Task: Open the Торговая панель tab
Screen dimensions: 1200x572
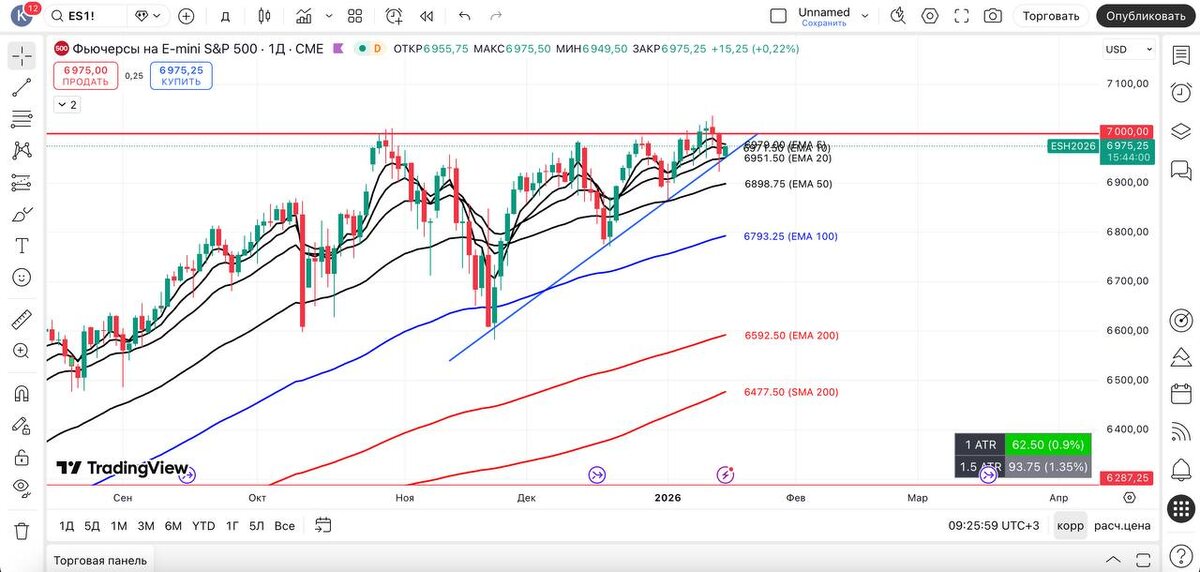Action: (x=100, y=560)
